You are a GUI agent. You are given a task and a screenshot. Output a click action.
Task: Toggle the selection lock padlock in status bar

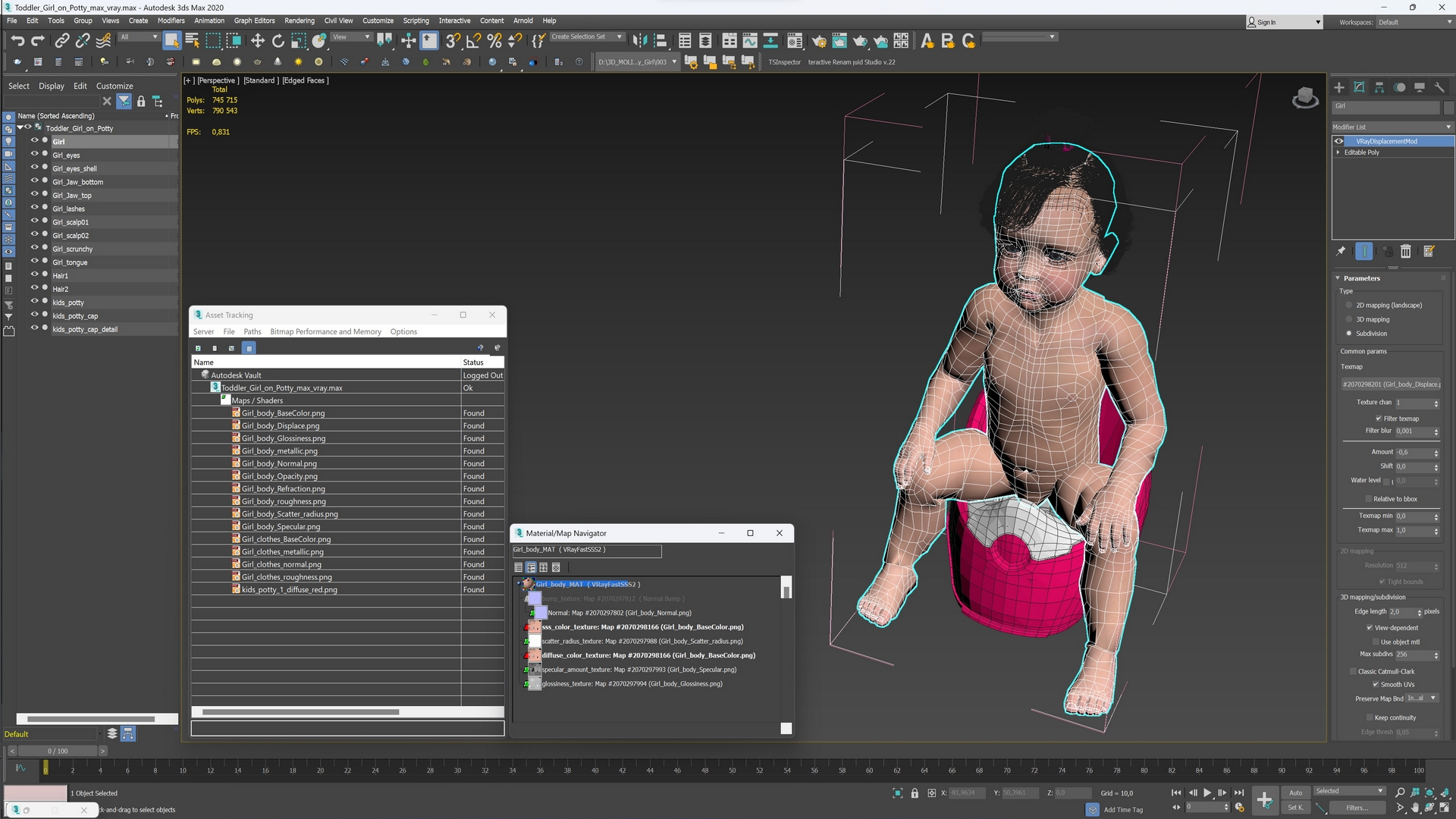915,793
